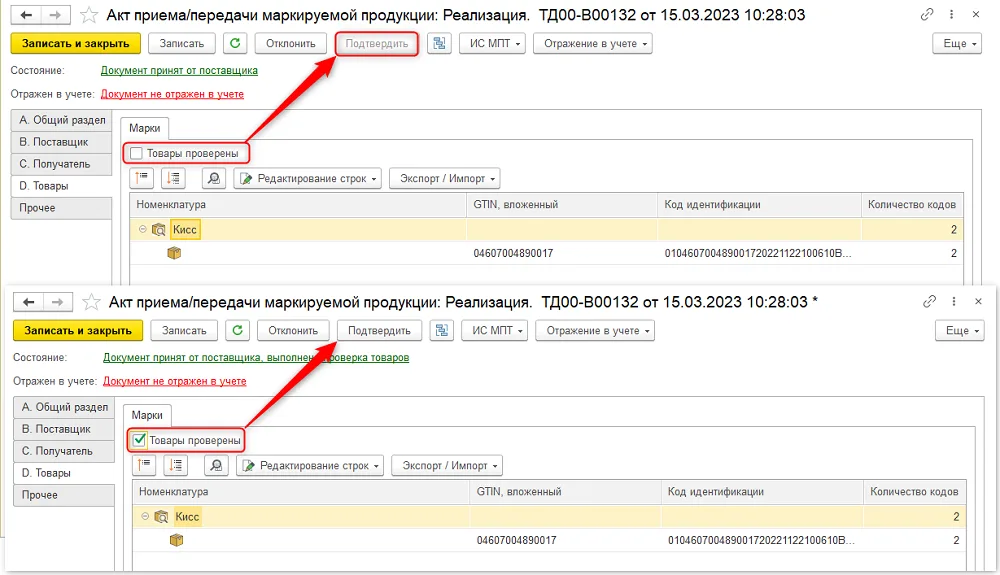Add upper document to favorites with star
The width and height of the screenshot is (1000, 575).
tap(89, 15)
